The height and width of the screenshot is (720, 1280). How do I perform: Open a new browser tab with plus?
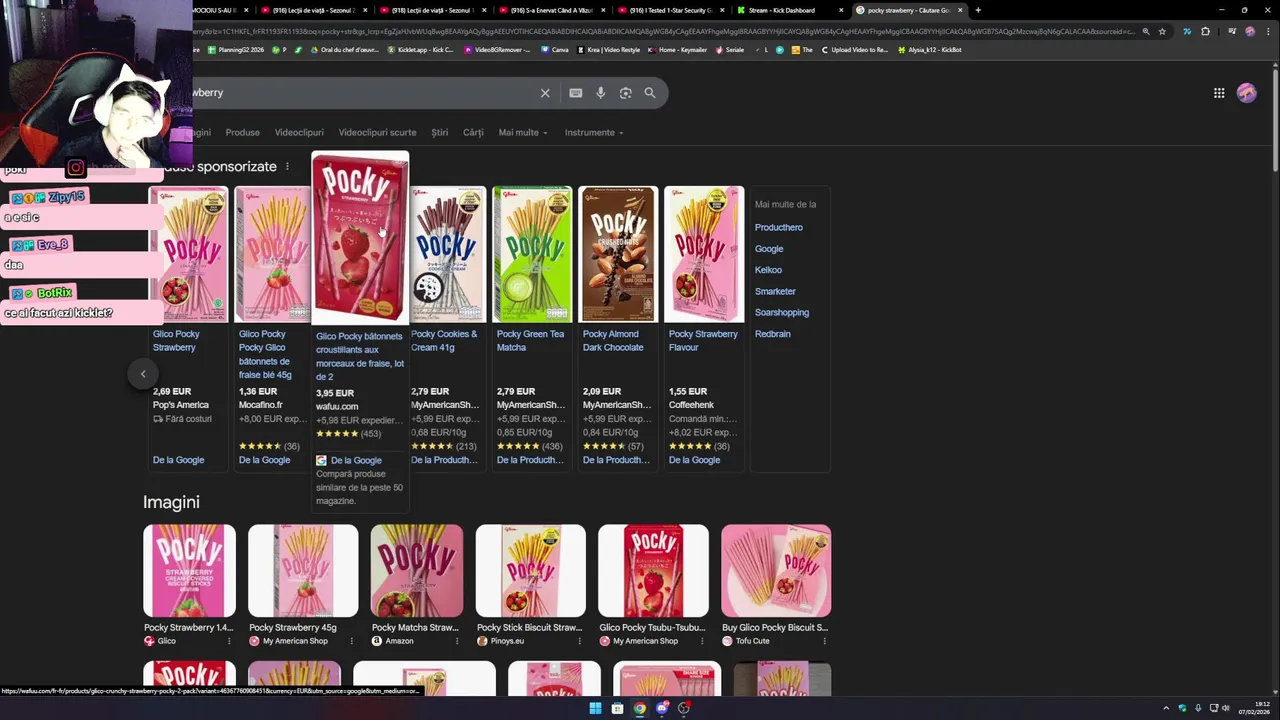(978, 10)
